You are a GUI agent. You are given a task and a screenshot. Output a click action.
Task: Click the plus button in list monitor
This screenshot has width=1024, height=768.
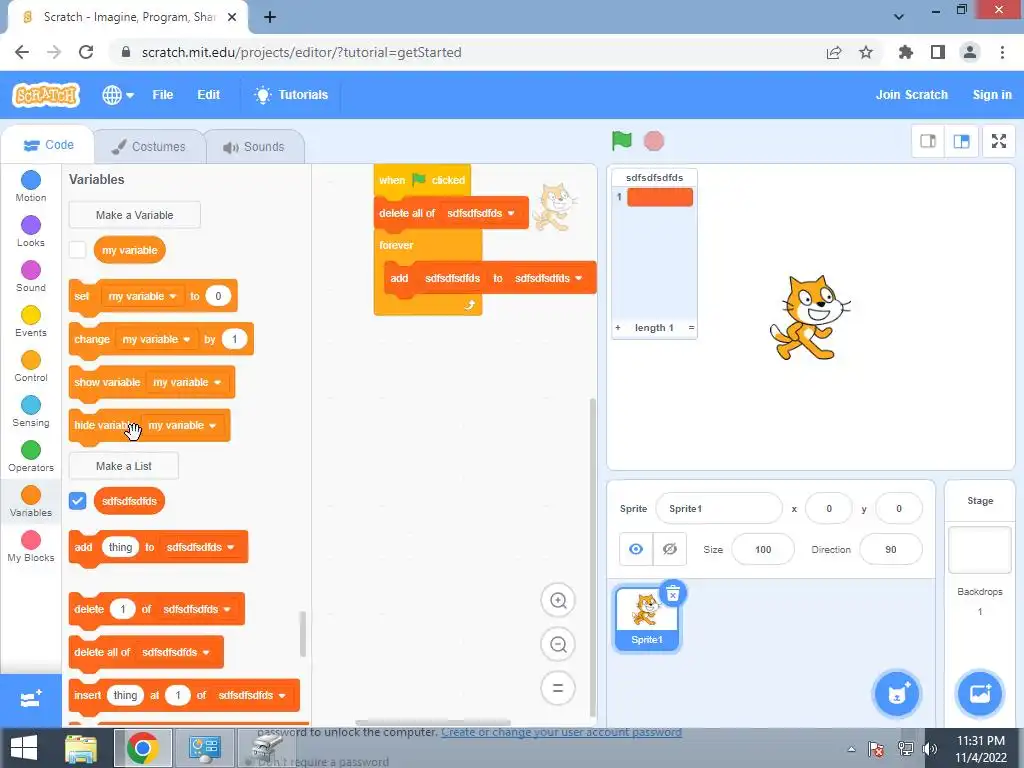[x=618, y=328]
